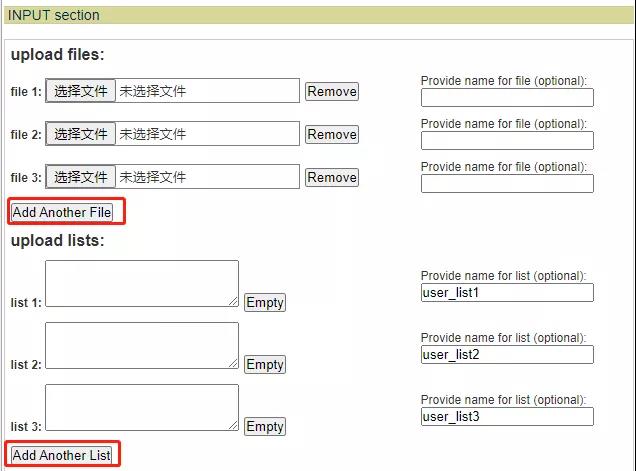Click Add Another List button

pyautogui.click(x=61, y=455)
